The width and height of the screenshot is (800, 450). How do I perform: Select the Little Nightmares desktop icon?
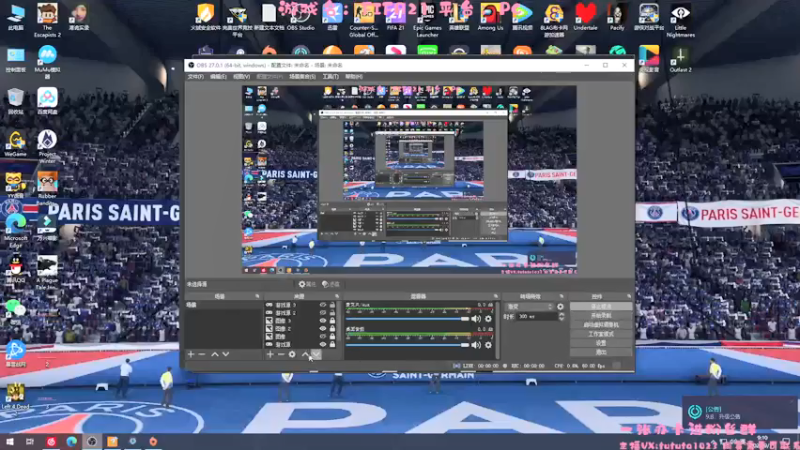tap(680, 20)
